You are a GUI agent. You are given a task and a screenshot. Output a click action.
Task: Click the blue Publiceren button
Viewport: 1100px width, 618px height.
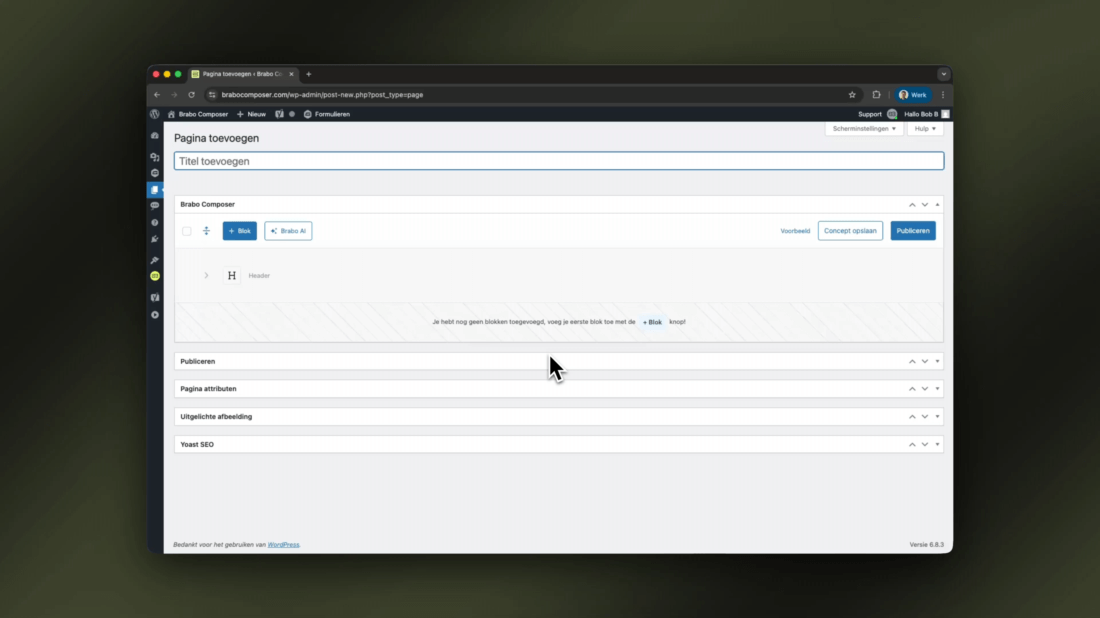coord(912,231)
